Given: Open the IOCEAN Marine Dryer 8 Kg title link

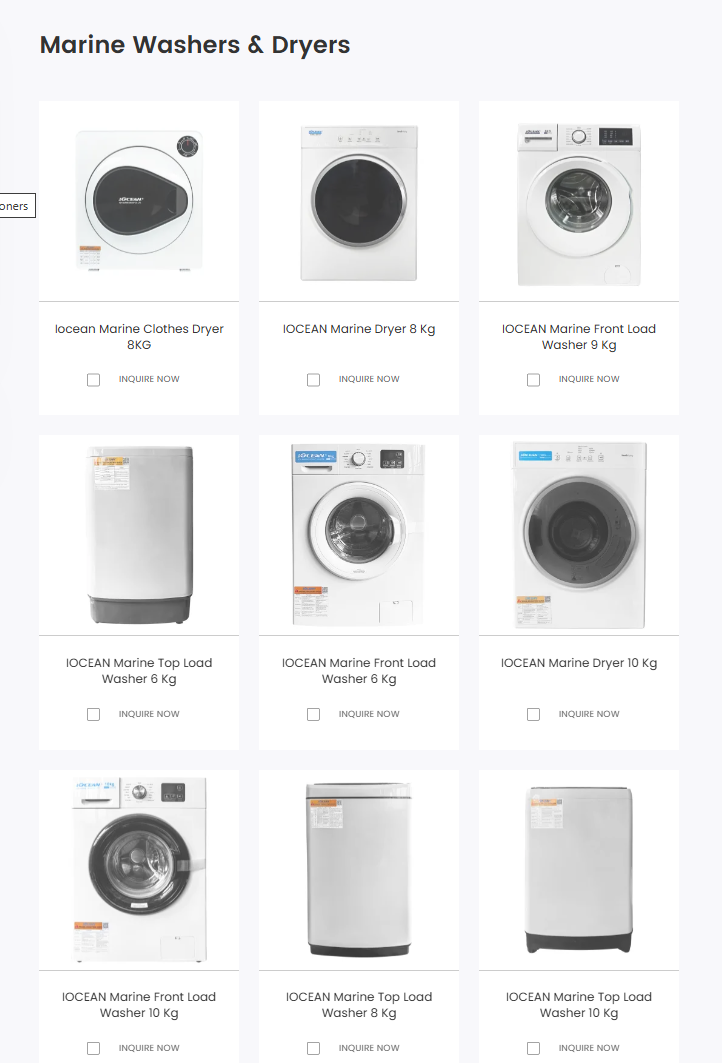Looking at the screenshot, I should (x=359, y=329).
